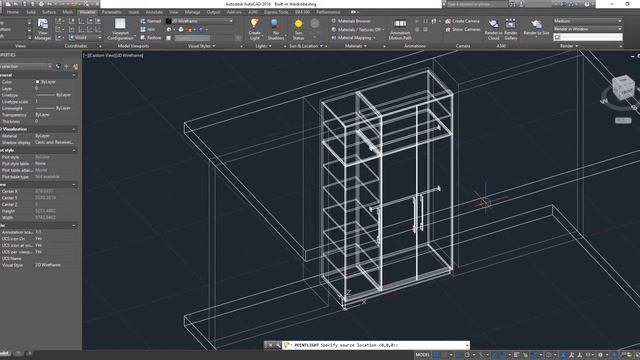Viewport: 640px width, 360px height.
Task: Click the Help icon in title bar
Action: pyautogui.click(x=587, y=4)
